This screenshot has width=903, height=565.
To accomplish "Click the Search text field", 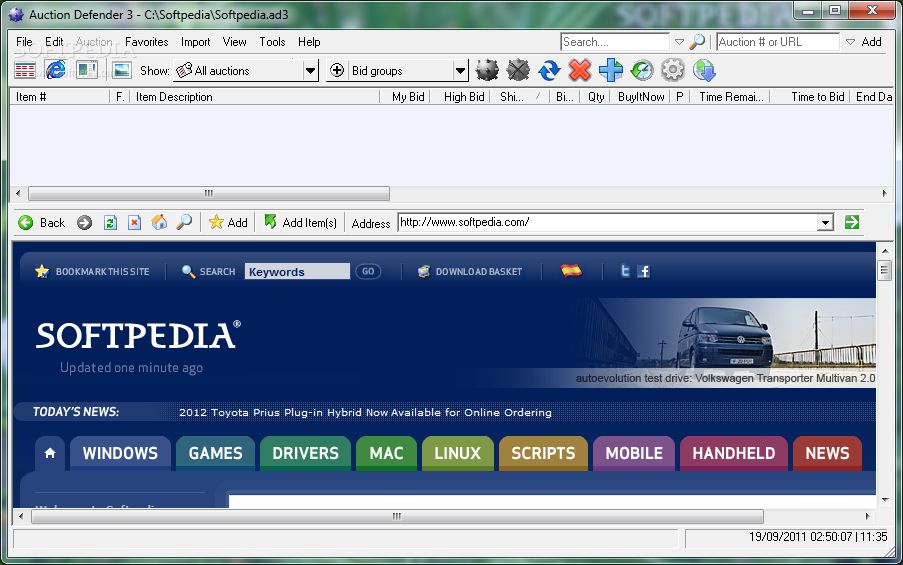I will coord(614,42).
